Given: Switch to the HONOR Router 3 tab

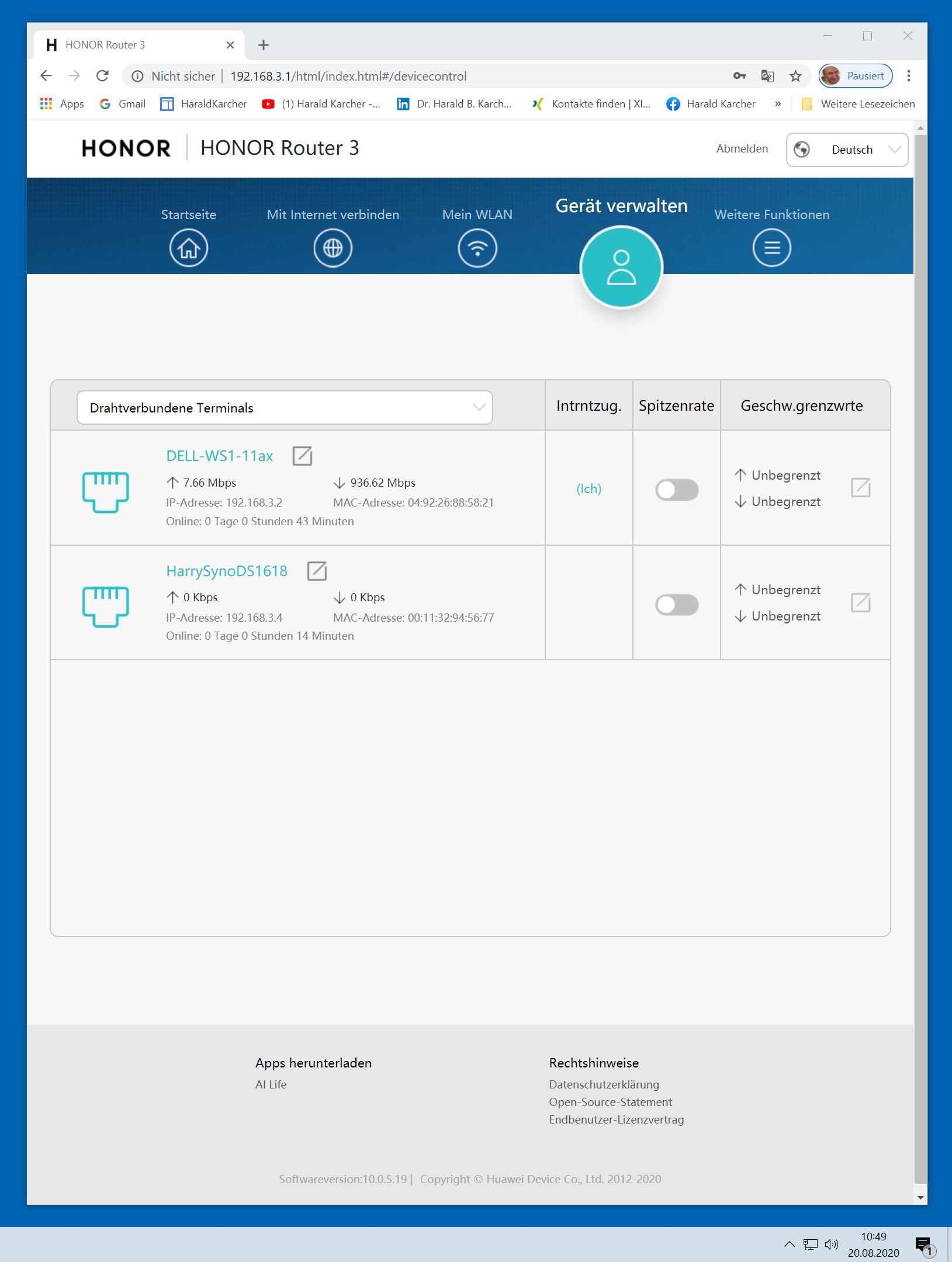Looking at the screenshot, I should (x=140, y=45).
